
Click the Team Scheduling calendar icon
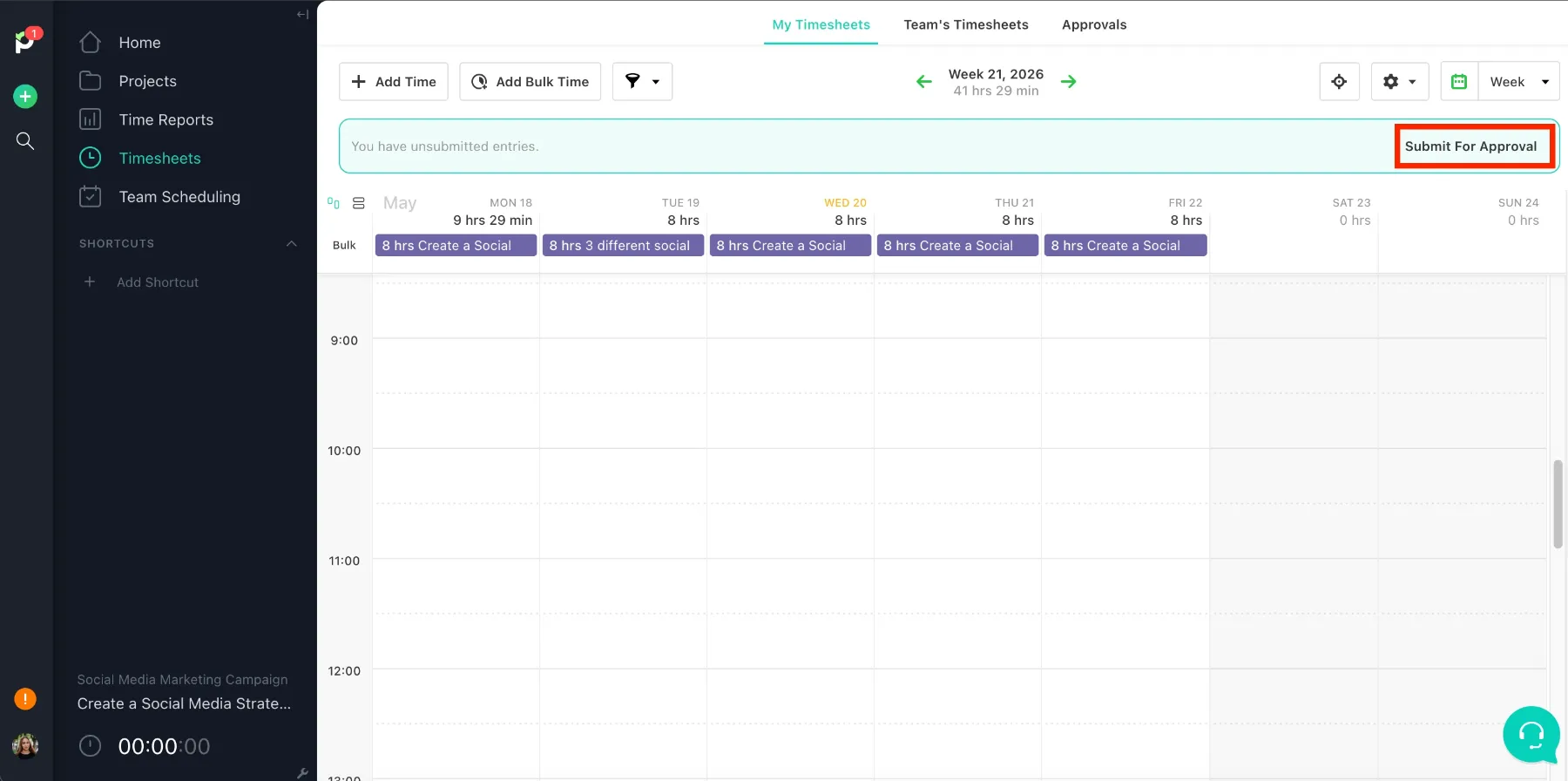coord(90,196)
